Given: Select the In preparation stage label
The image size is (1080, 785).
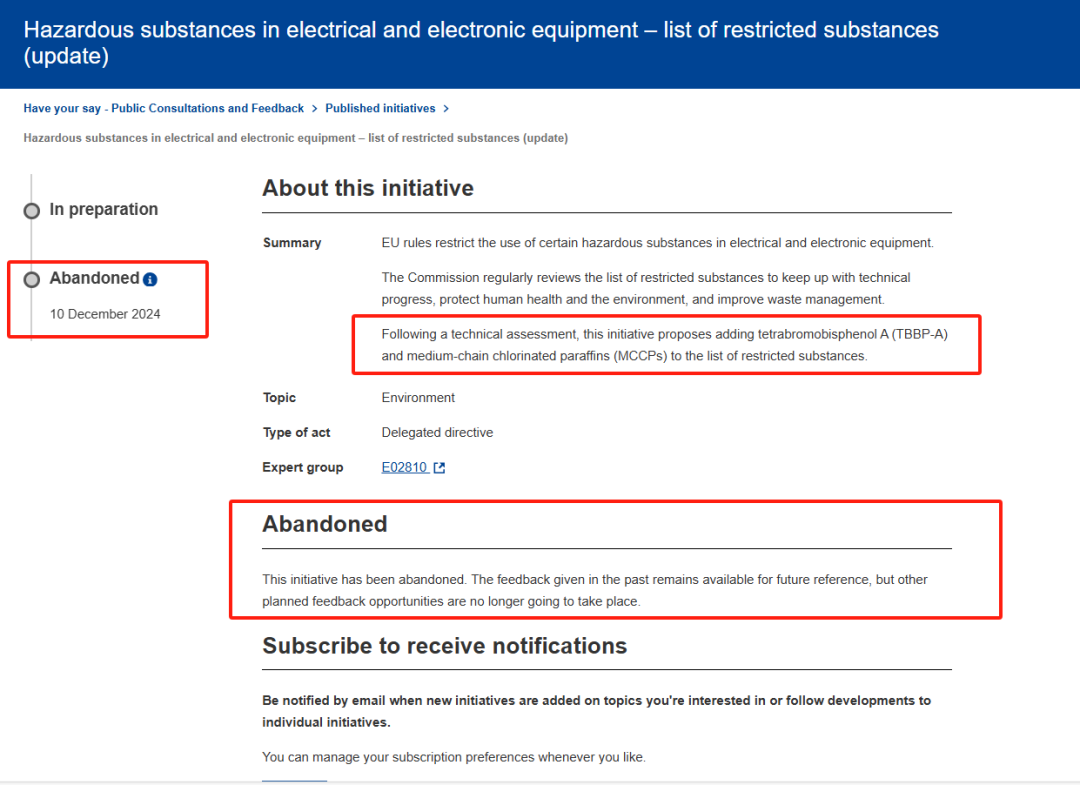Looking at the screenshot, I should 103,209.
